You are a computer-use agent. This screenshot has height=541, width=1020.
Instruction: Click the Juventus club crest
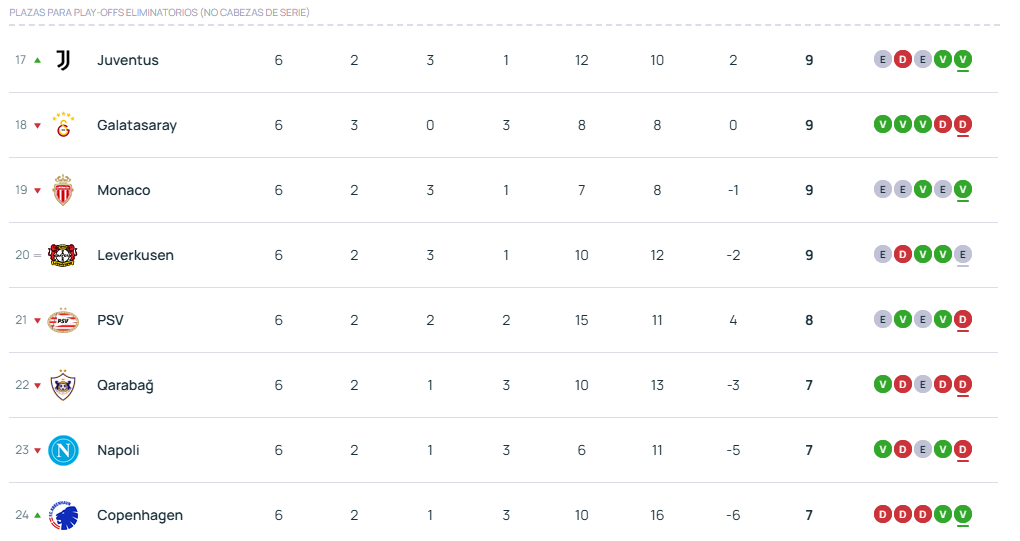click(x=63, y=60)
